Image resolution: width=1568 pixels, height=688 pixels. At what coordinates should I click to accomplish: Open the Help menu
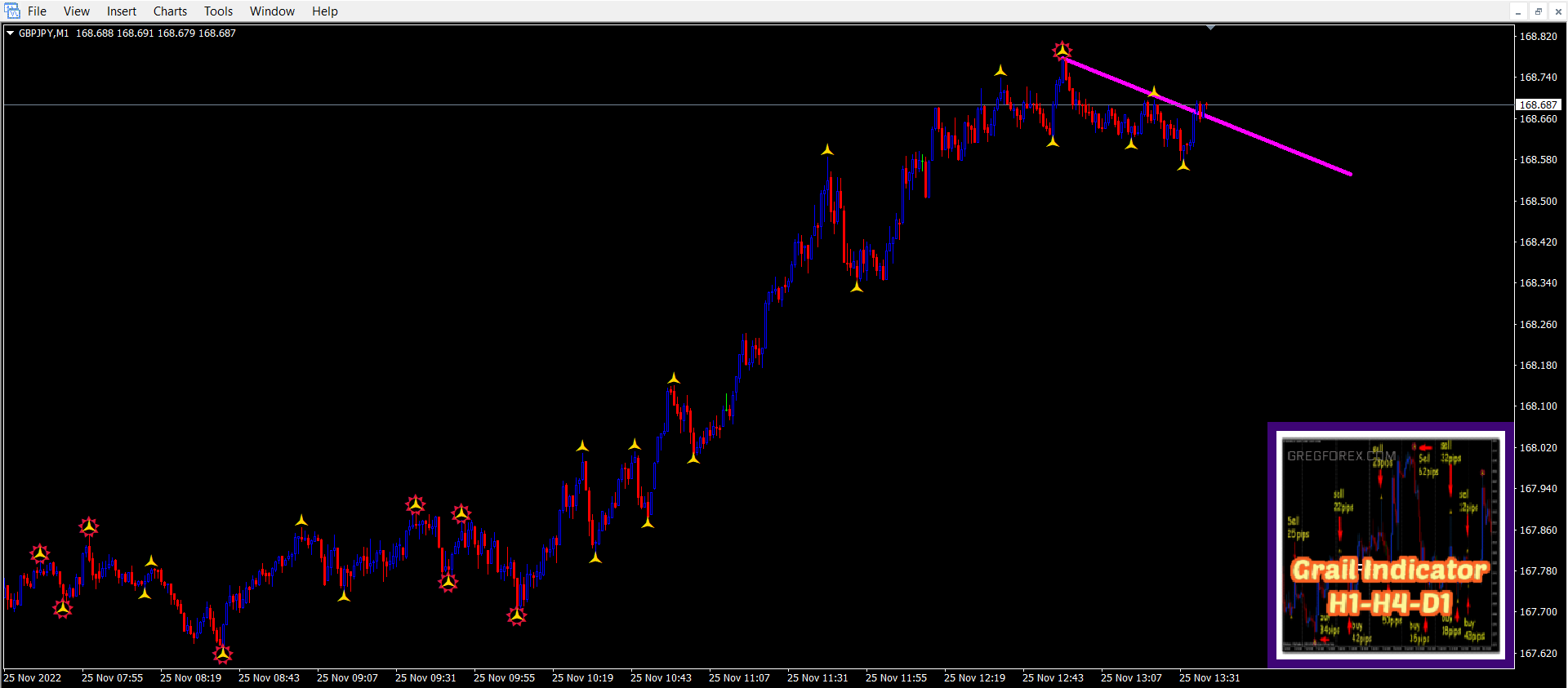[x=324, y=11]
